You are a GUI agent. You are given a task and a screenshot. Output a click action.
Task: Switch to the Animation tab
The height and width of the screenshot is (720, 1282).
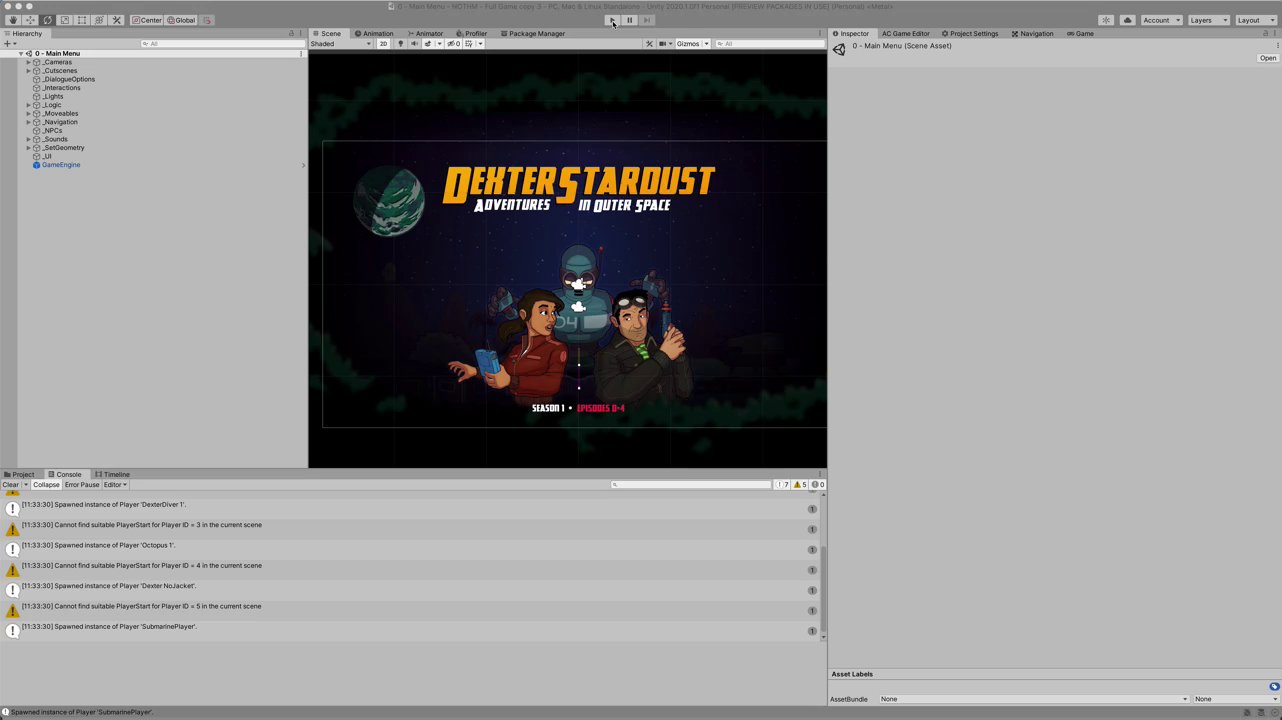click(x=374, y=33)
